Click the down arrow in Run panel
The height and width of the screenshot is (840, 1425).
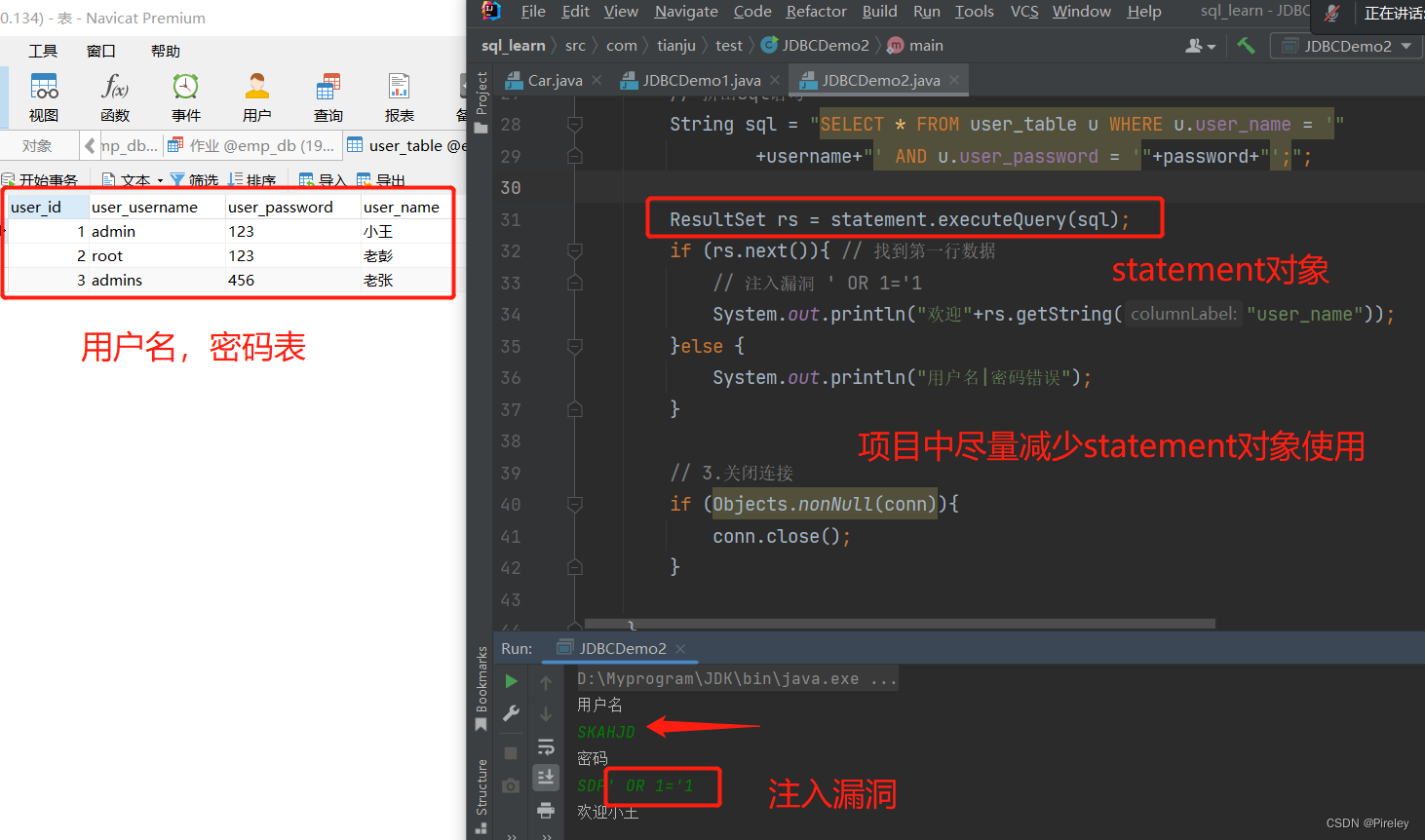pyautogui.click(x=546, y=714)
